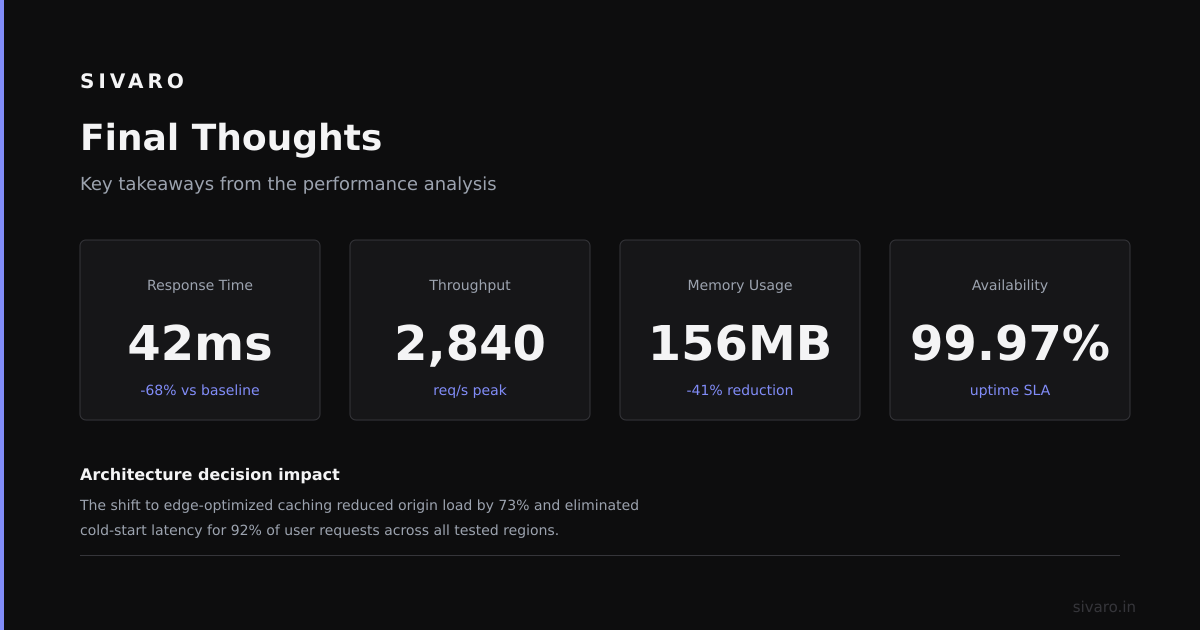This screenshot has width=1200, height=630.
Task: Click the 99.97% availability figure
Action: [x=1010, y=343]
